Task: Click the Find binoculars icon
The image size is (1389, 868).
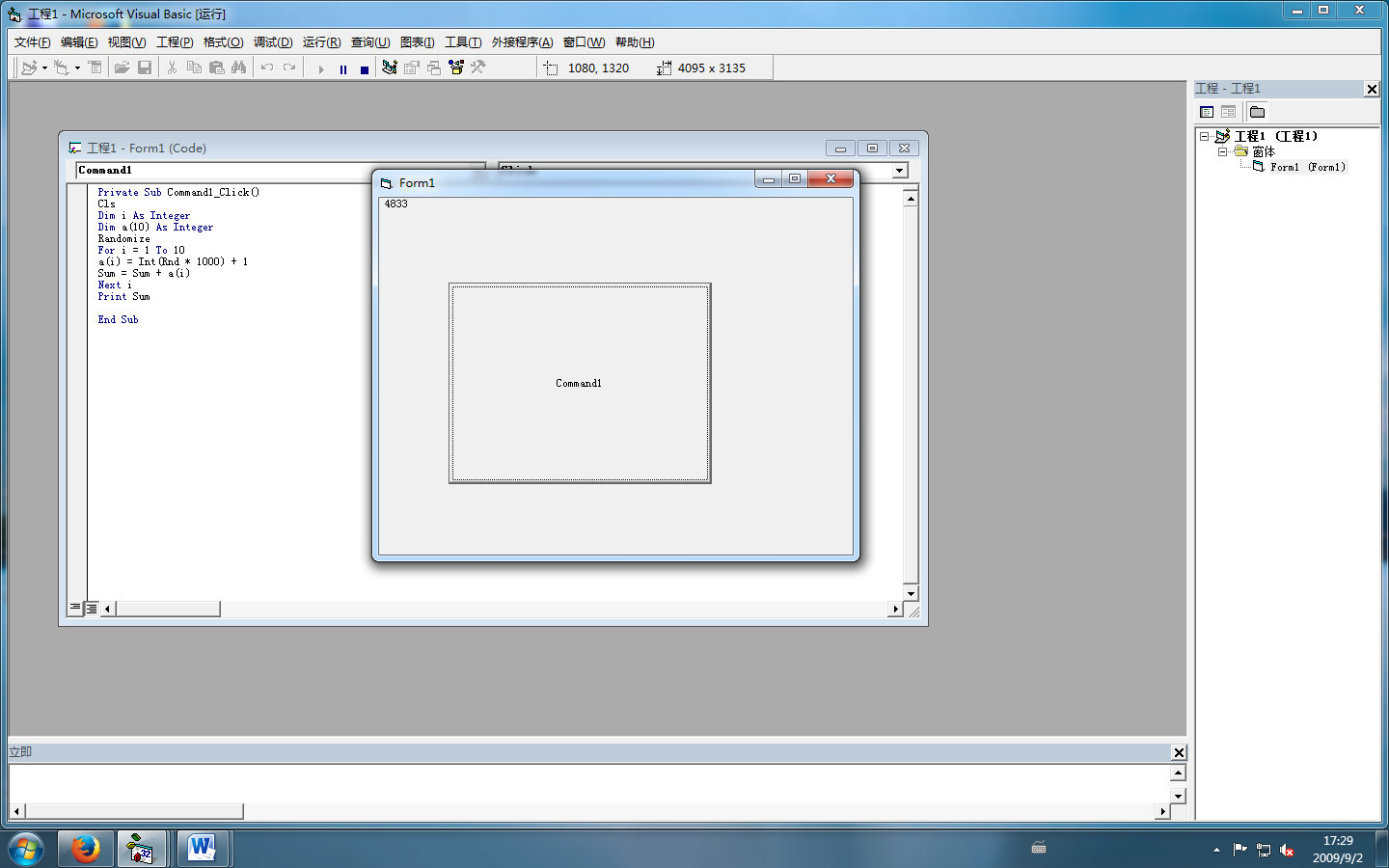Action: click(238, 68)
